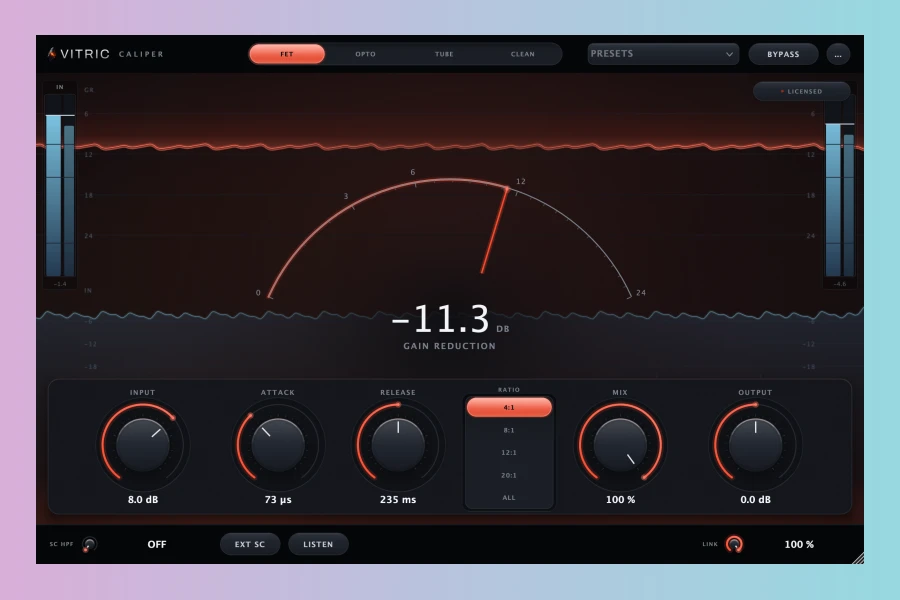Click the INPUT knob

click(x=142, y=444)
